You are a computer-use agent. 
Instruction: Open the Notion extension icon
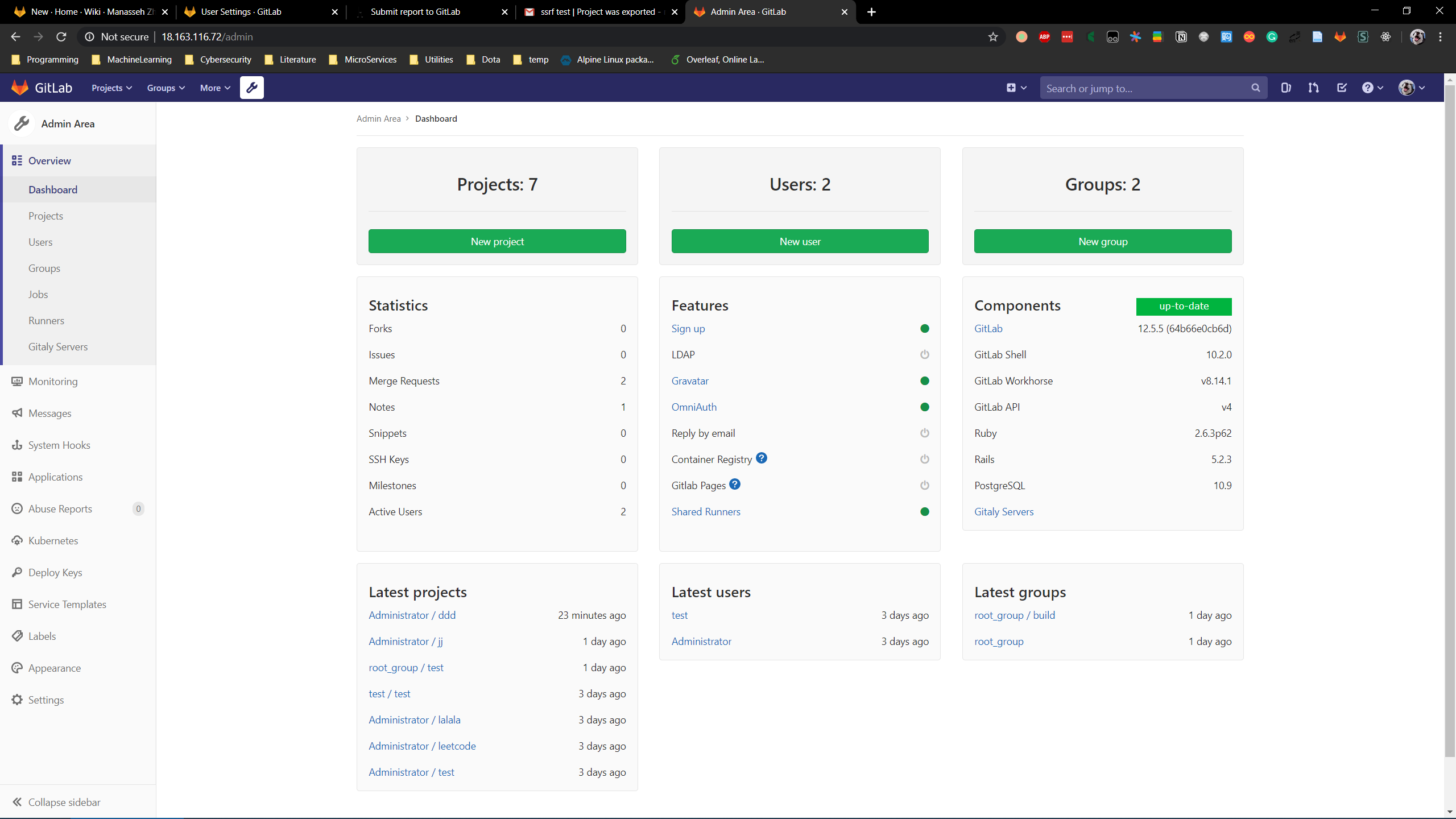[x=1181, y=37]
